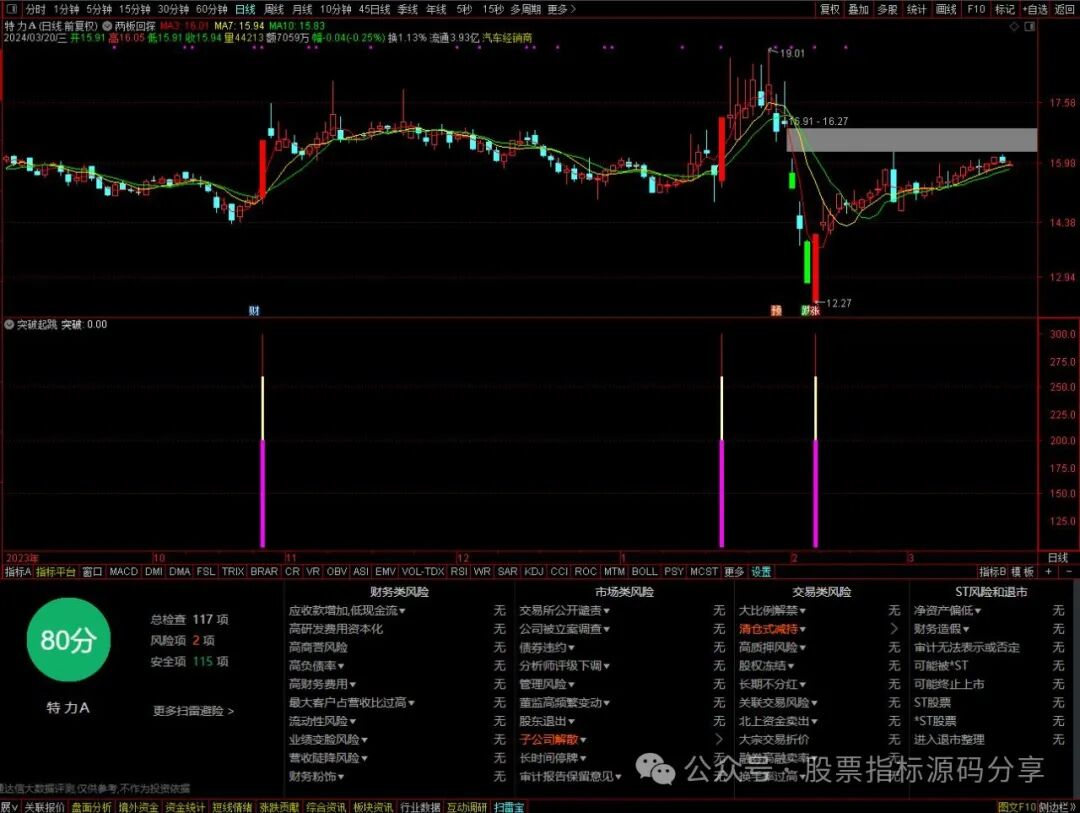Switch sub-chart indicator to MACD

pos(124,571)
